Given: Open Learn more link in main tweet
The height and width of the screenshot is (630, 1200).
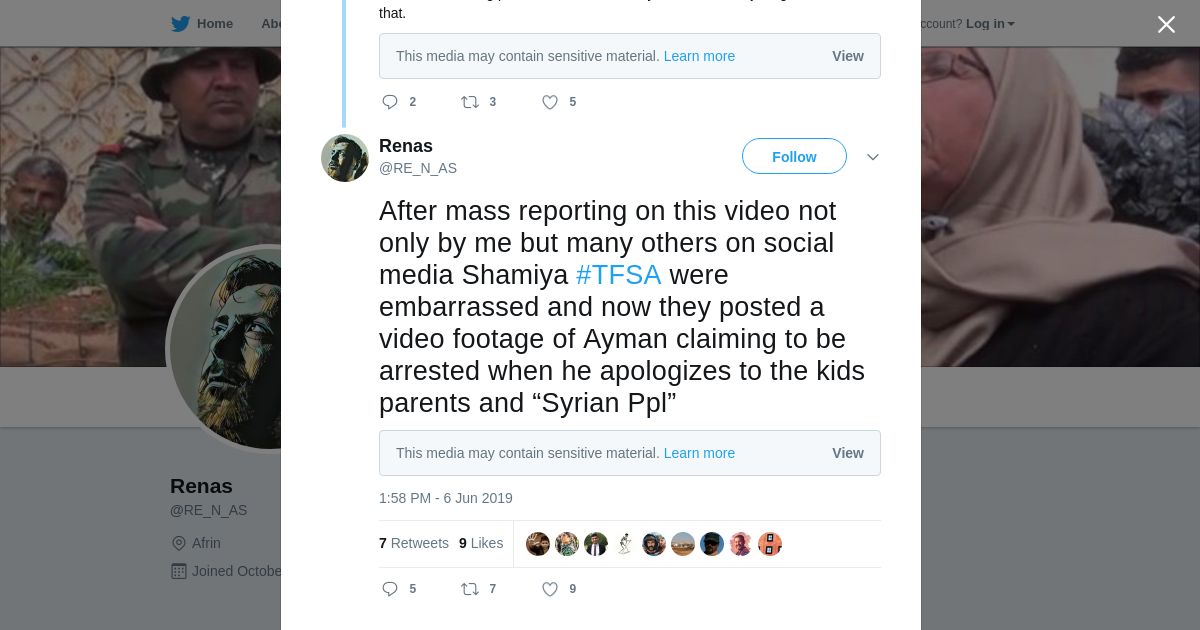Looking at the screenshot, I should coord(699,453).
